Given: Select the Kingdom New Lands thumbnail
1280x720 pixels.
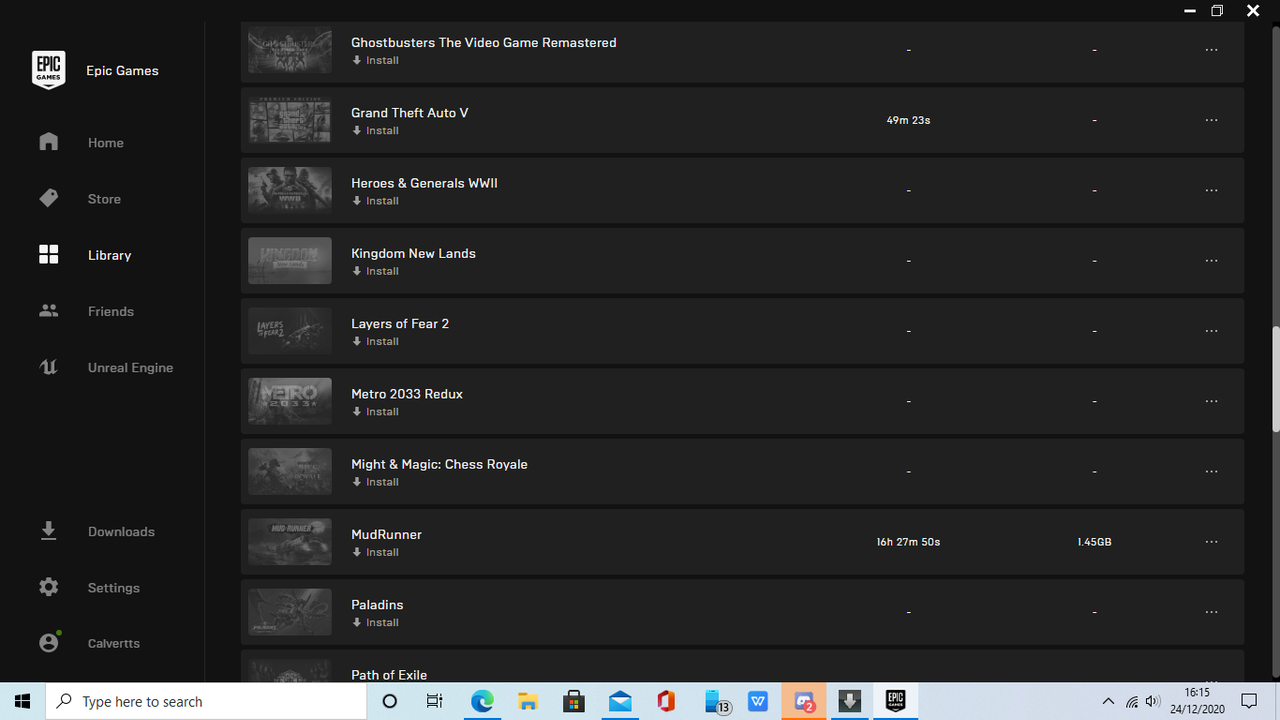Looking at the screenshot, I should point(290,261).
